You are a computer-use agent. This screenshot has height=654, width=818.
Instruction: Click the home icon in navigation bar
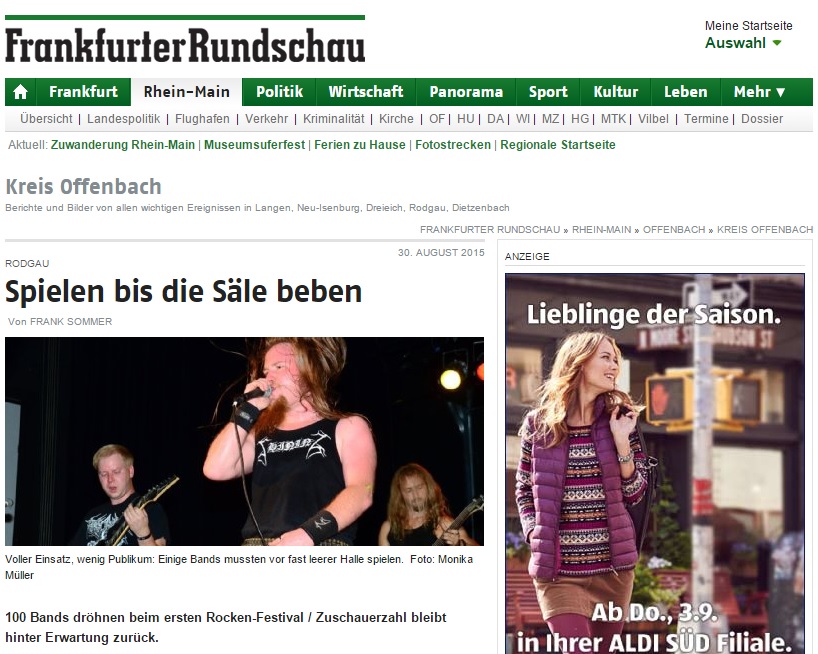pos(20,92)
